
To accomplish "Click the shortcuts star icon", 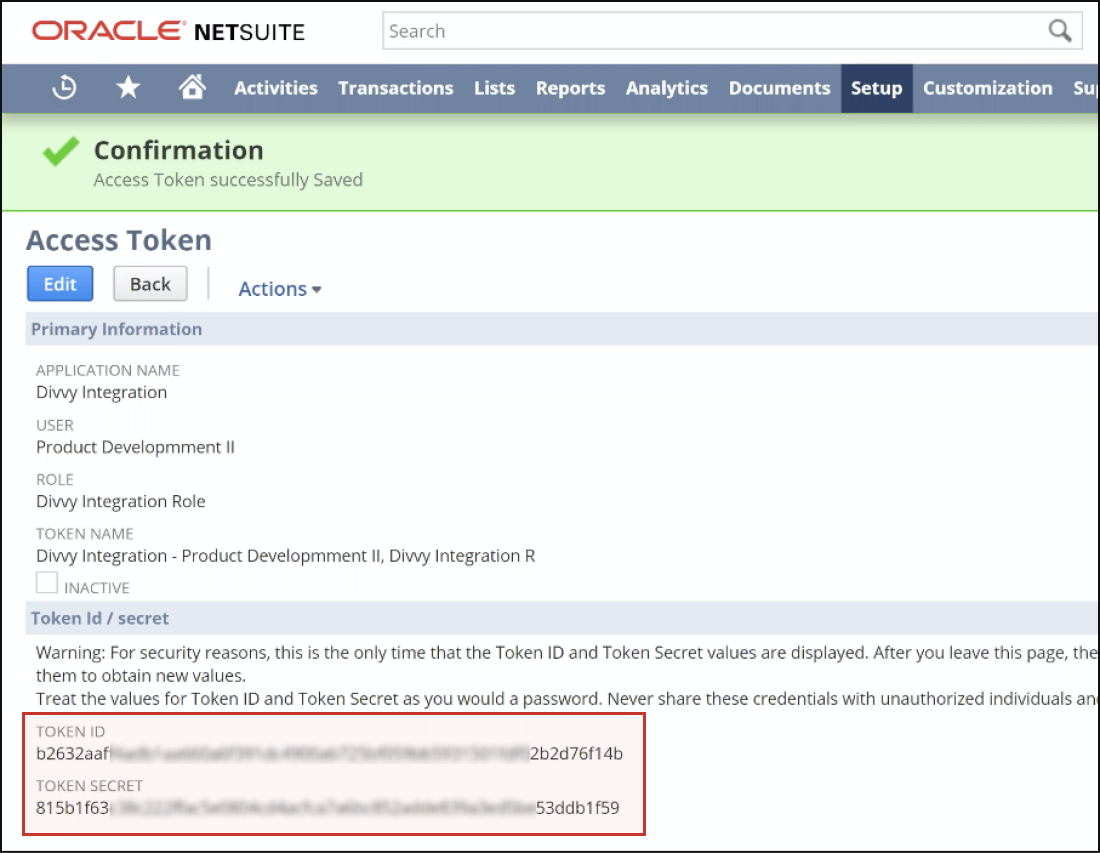I will pyautogui.click(x=127, y=88).
